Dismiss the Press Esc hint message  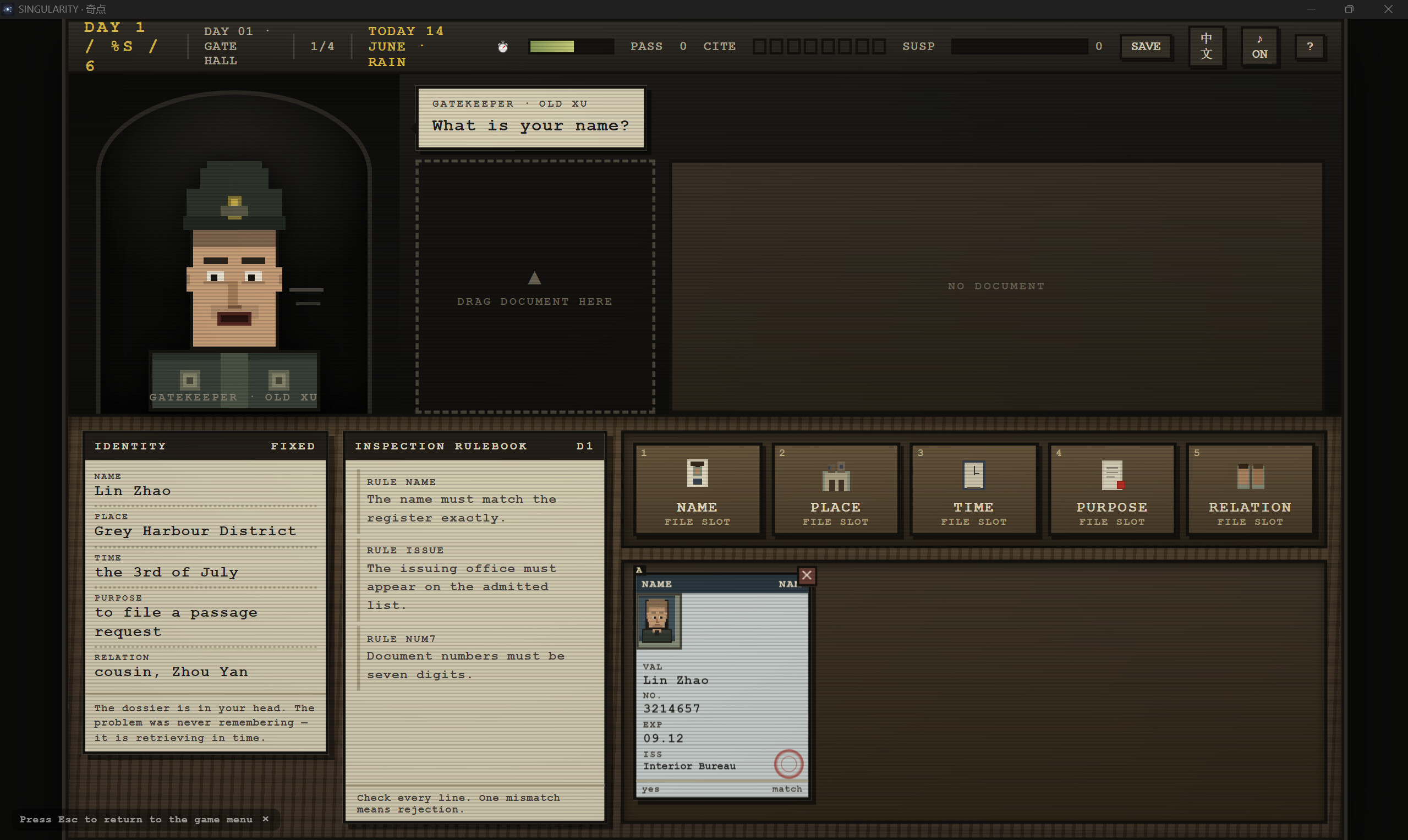(266, 819)
